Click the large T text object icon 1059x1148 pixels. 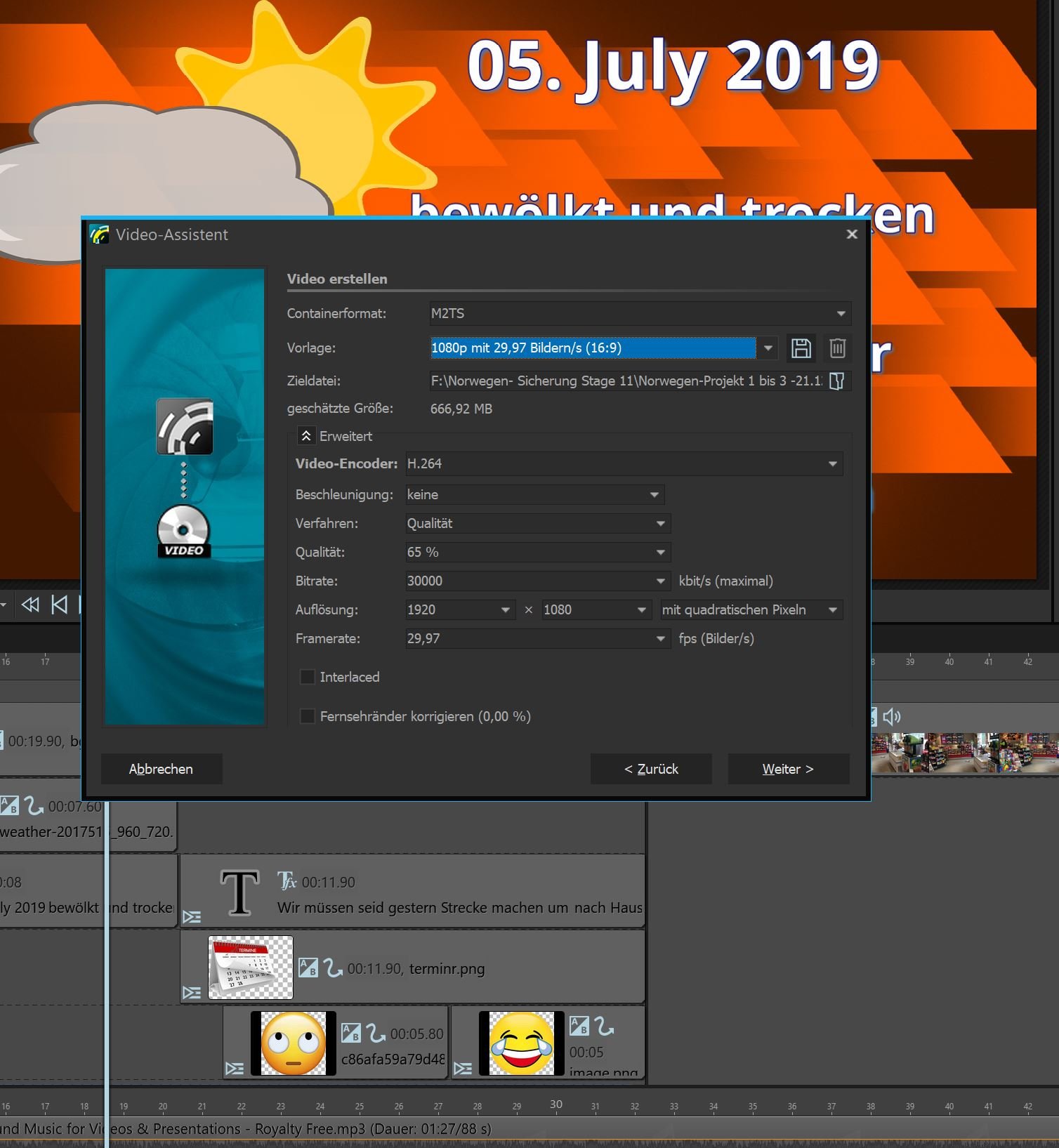[x=239, y=893]
